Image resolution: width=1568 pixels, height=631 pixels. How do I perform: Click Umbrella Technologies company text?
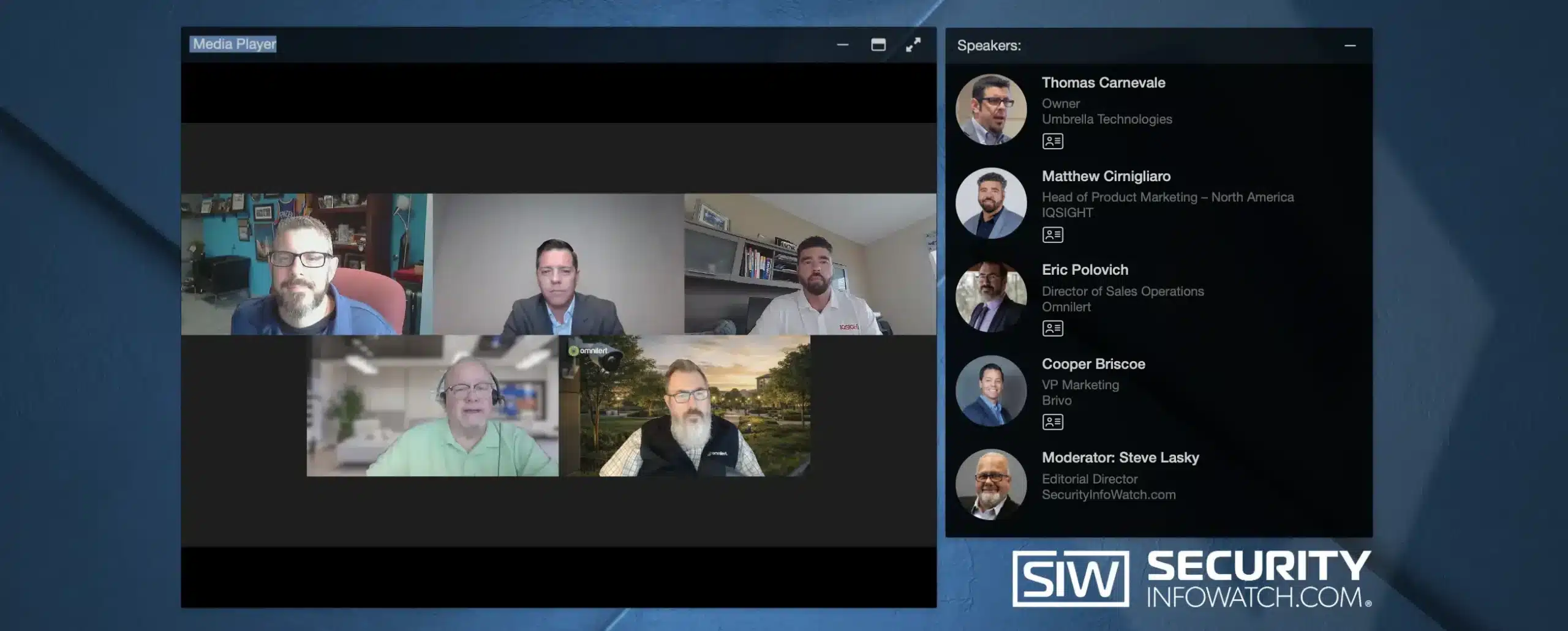coord(1107,119)
